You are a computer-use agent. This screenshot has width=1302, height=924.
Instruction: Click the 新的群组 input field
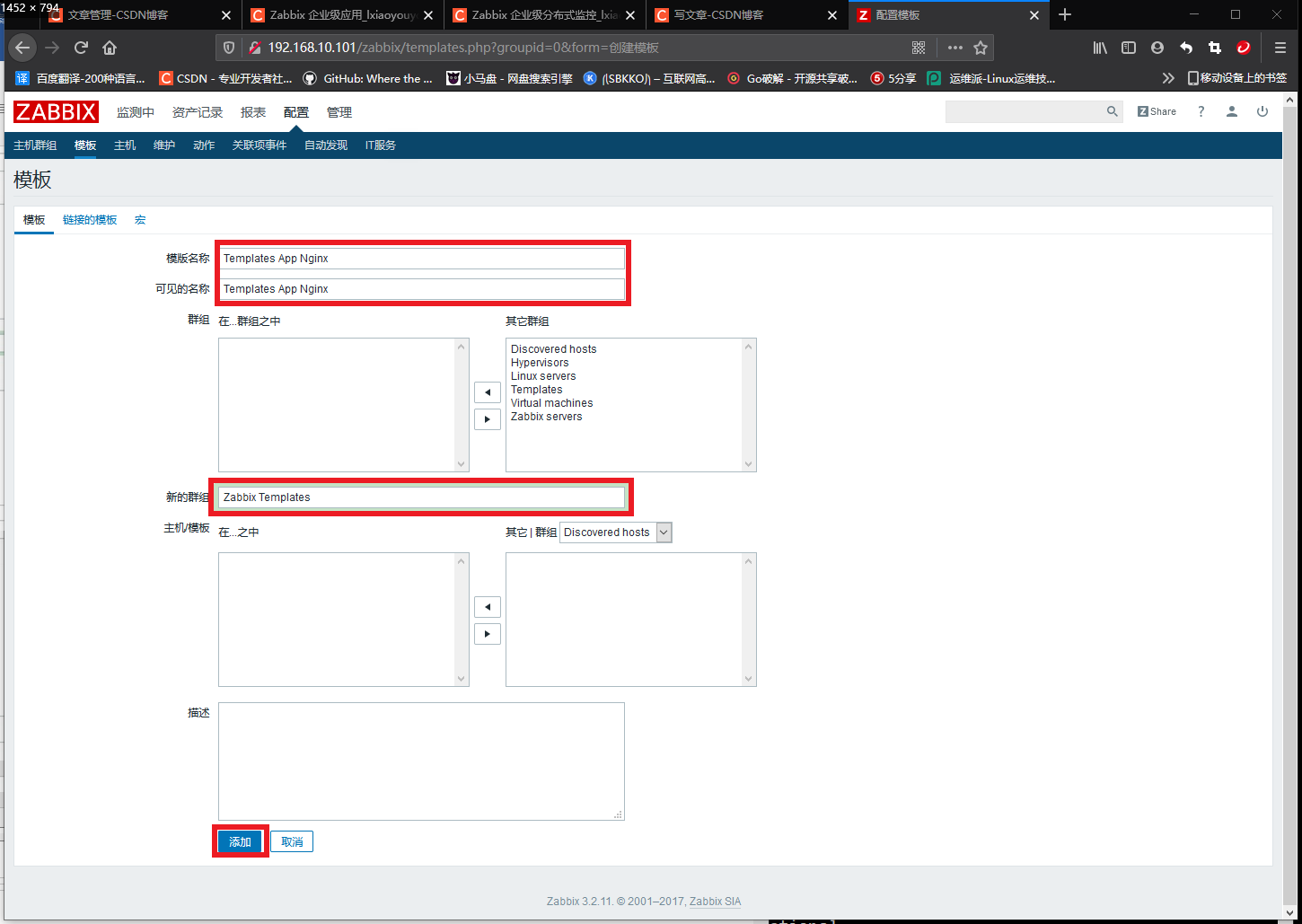click(x=421, y=497)
